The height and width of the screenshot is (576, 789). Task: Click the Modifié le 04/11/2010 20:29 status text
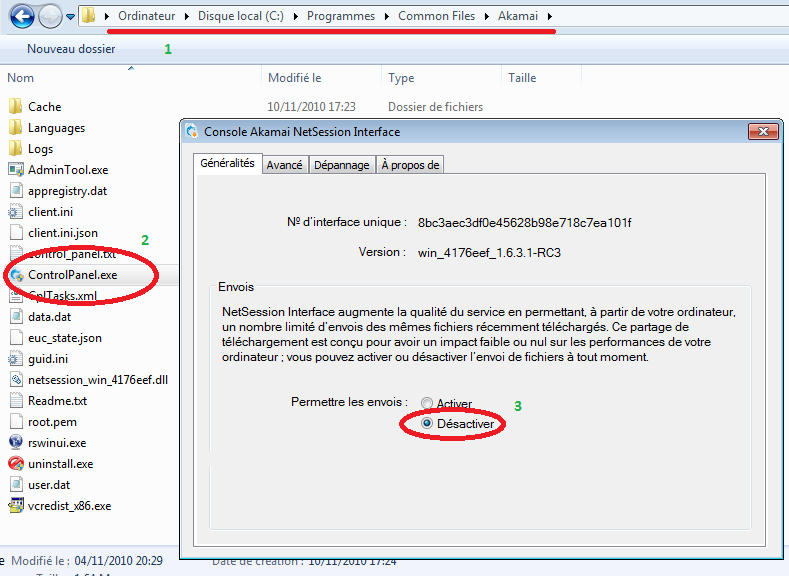click(x=87, y=560)
